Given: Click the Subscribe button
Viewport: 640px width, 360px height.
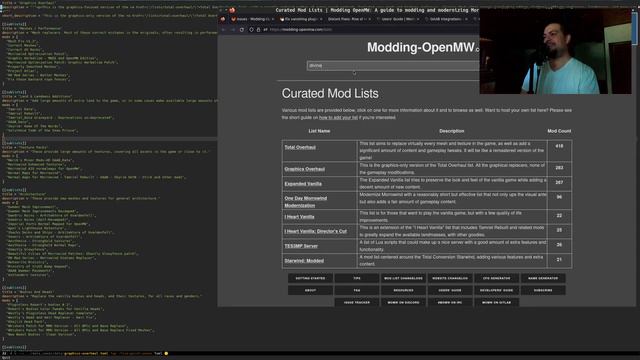Looking at the screenshot, I should pyautogui.click(x=543, y=290).
